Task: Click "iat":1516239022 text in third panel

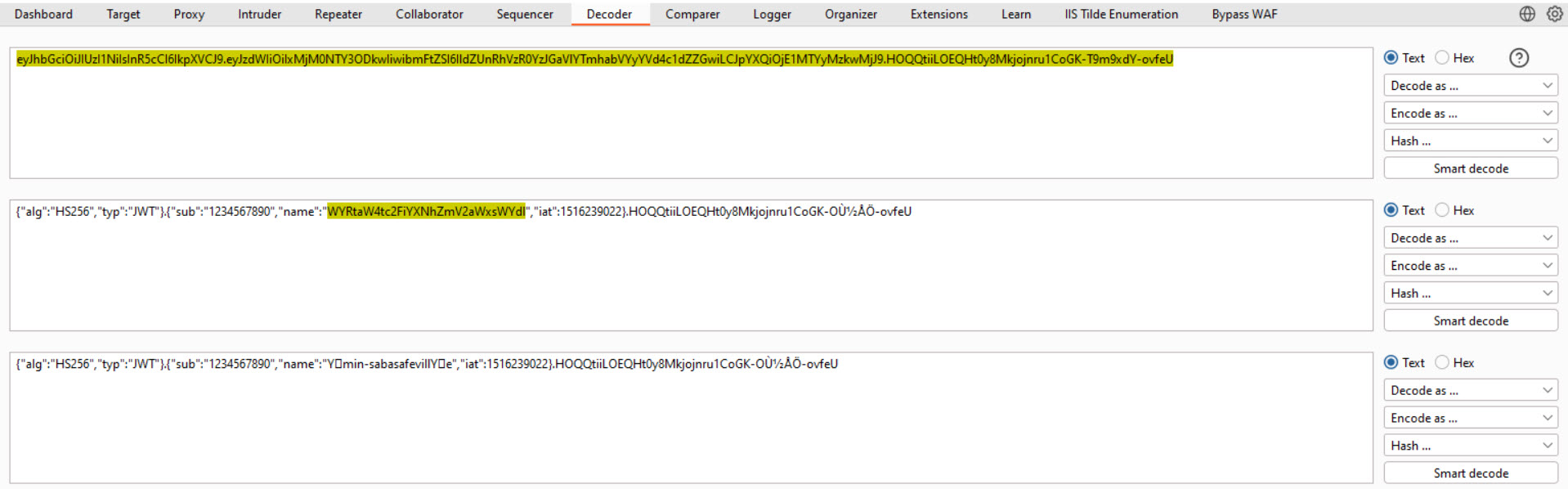Action: (506, 364)
